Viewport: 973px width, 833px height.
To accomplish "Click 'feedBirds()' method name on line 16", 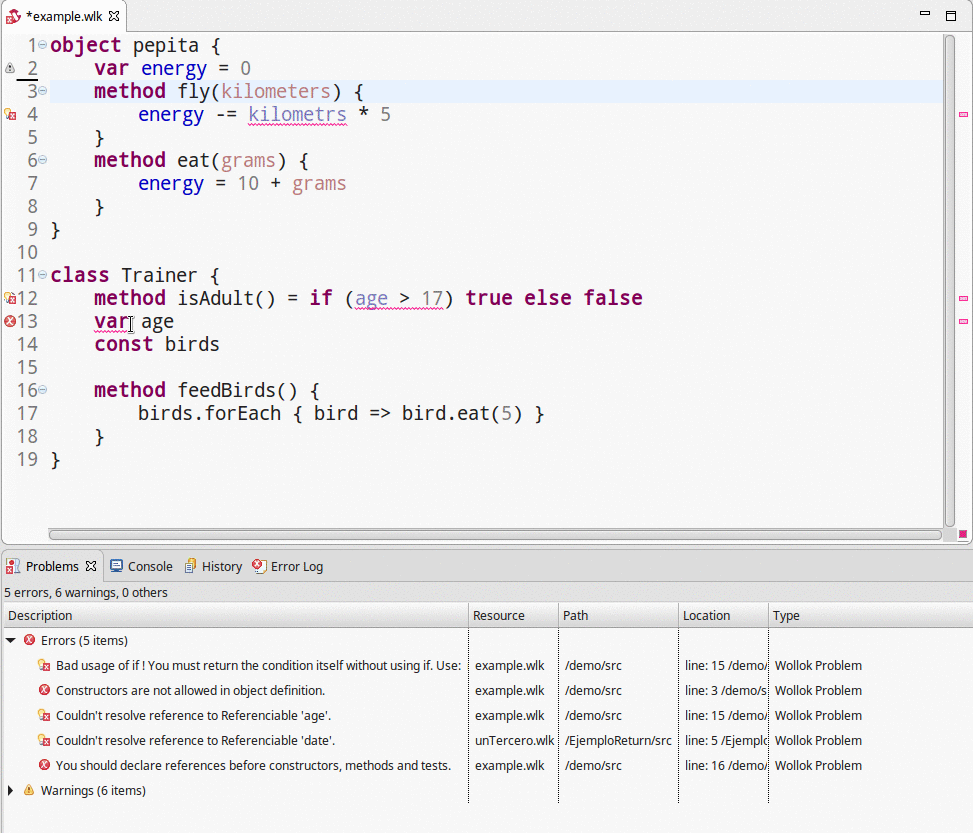I will [237, 390].
